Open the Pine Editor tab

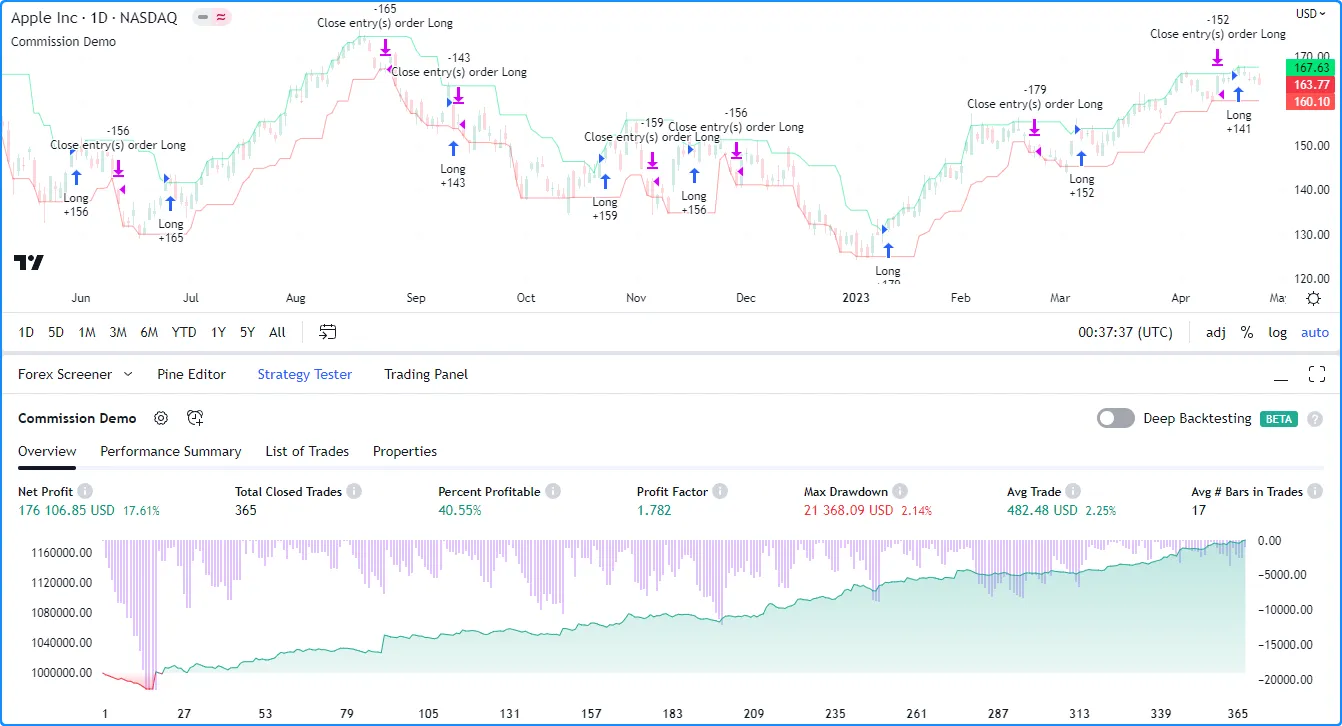191,374
